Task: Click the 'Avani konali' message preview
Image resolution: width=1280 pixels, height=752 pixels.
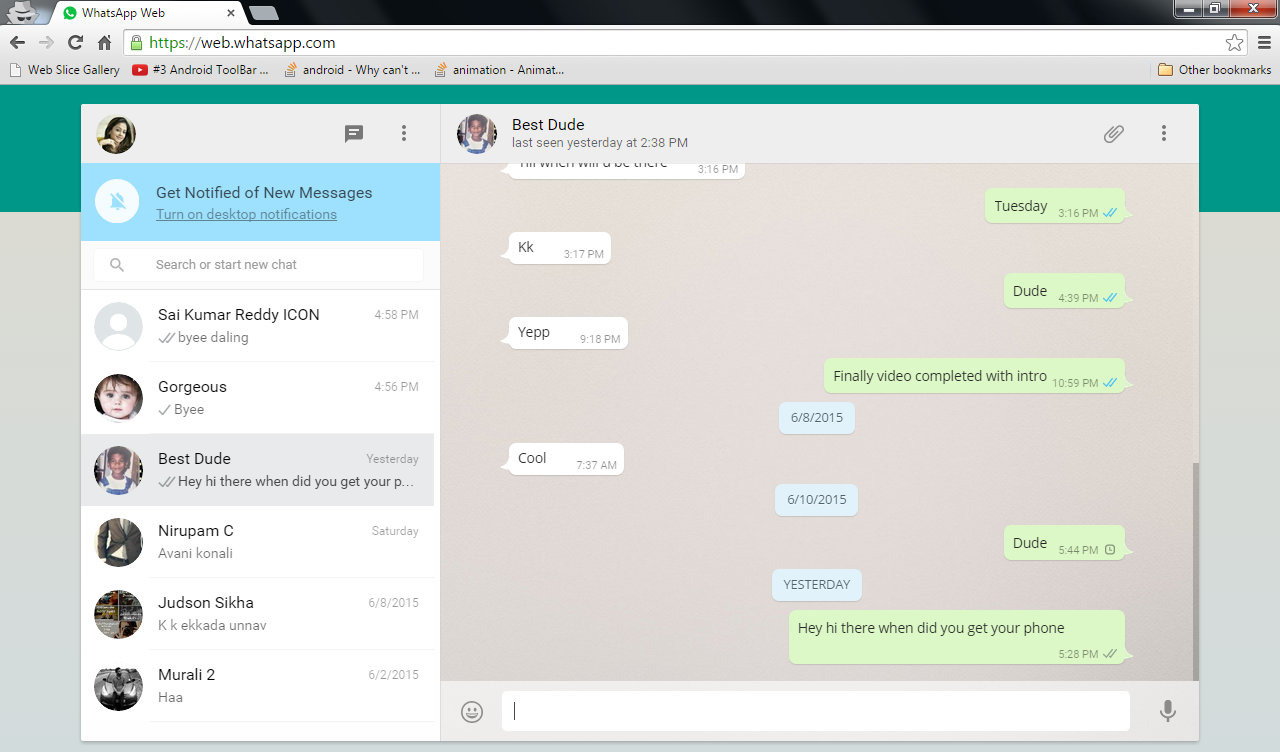Action: (x=195, y=554)
